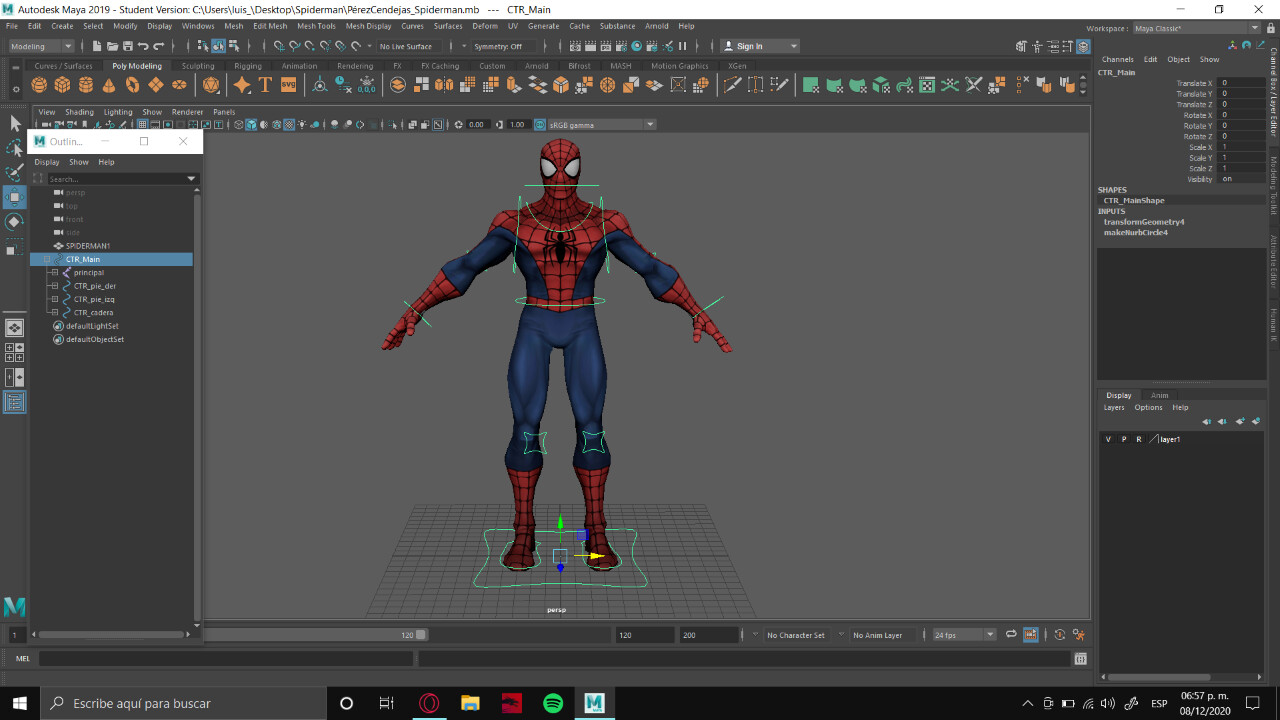
Task: Switch to the Rigging shelf tab
Action: click(x=248, y=66)
